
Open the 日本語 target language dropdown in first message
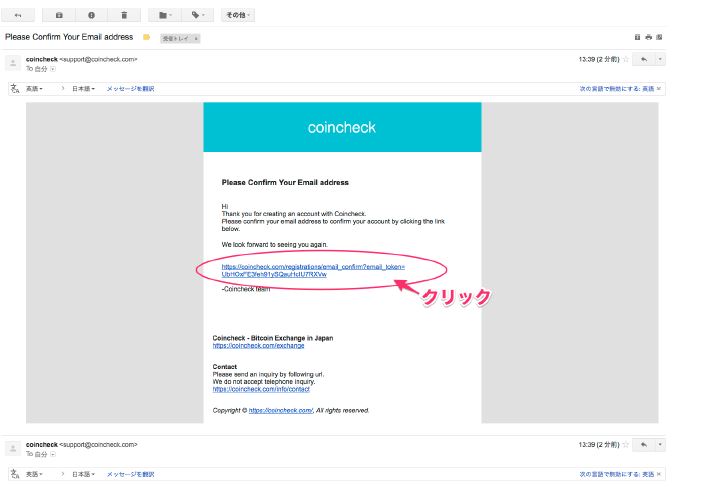coord(84,89)
